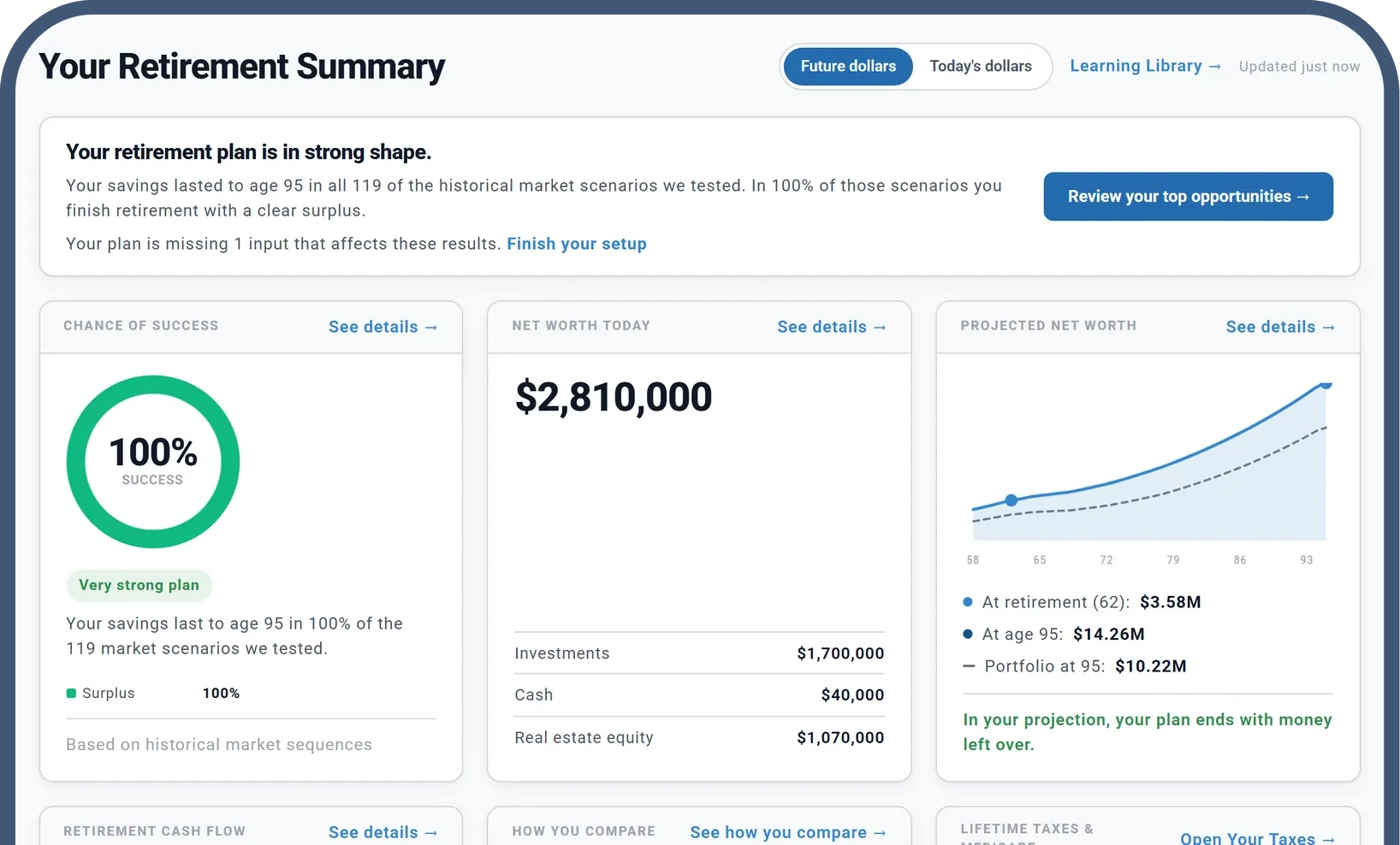Image resolution: width=1400 pixels, height=845 pixels.
Task: Open See details for Retirement Cash Flow
Action: [383, 832]
